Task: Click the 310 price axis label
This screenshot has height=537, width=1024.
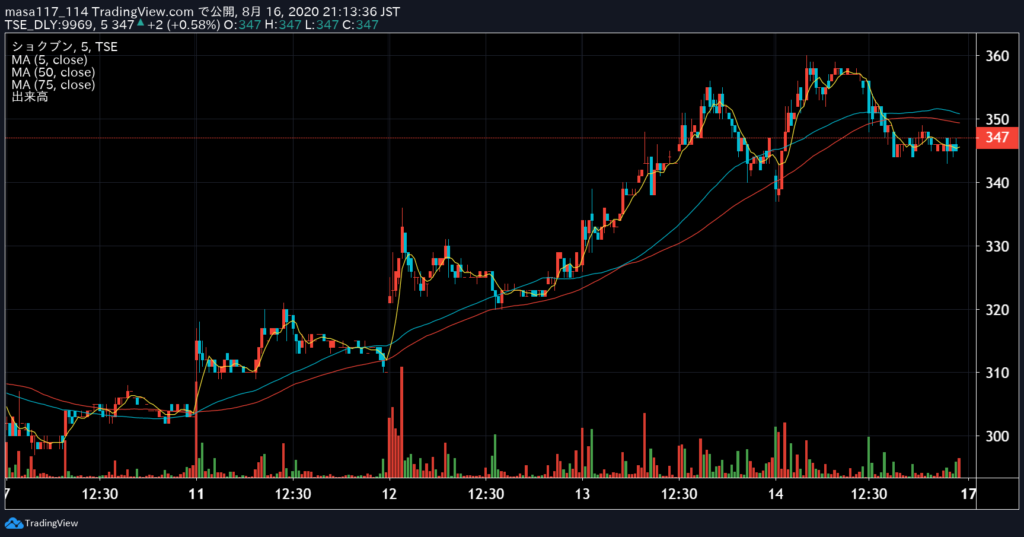Action: click(x=997, y=373)
